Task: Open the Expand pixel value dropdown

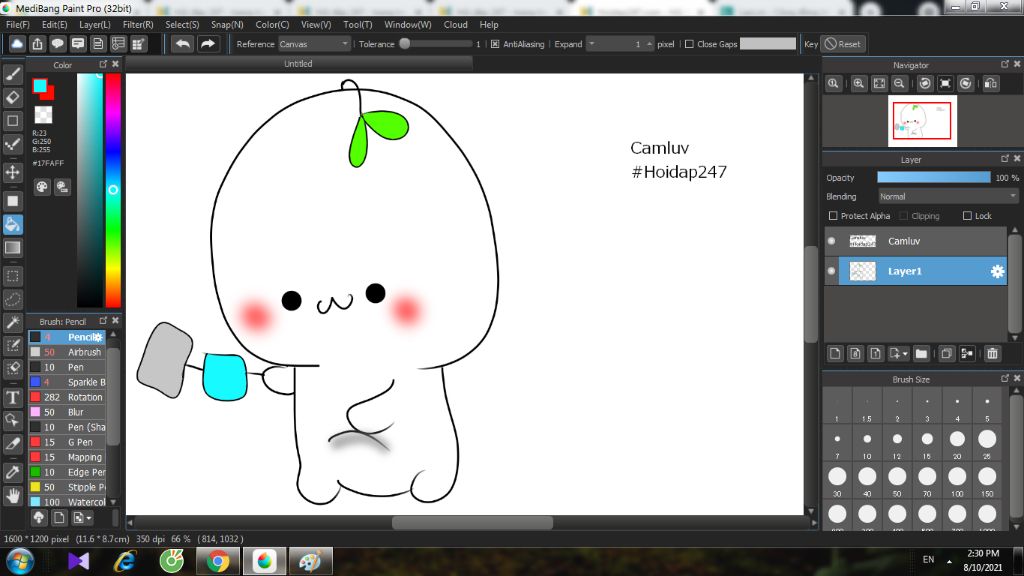Action: coord(592,44)
